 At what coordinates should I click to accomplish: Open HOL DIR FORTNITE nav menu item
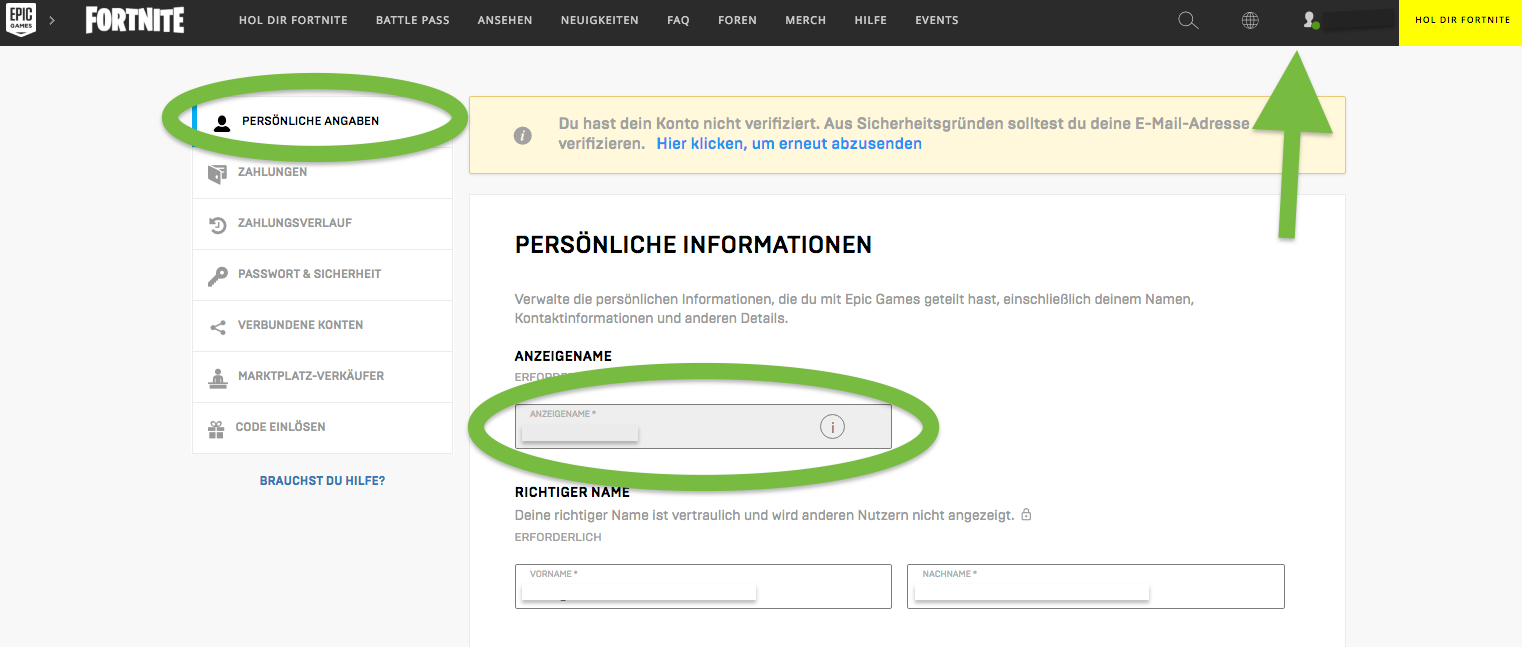point(293,20)
